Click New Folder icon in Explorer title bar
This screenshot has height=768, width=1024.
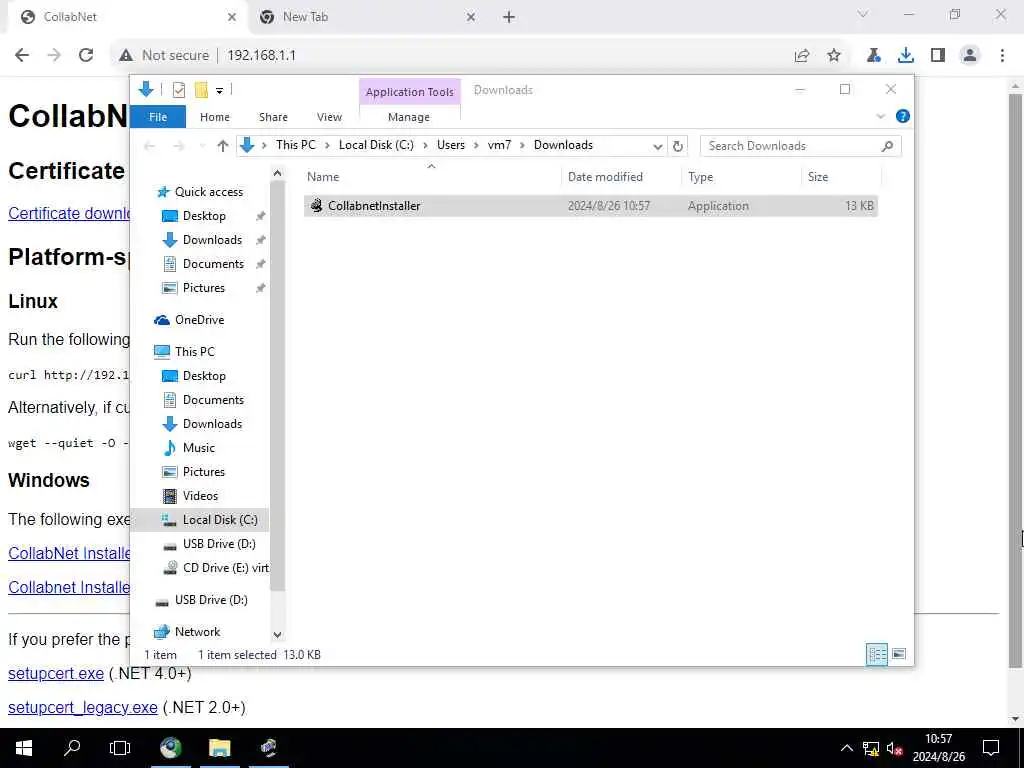pos(201,90)
